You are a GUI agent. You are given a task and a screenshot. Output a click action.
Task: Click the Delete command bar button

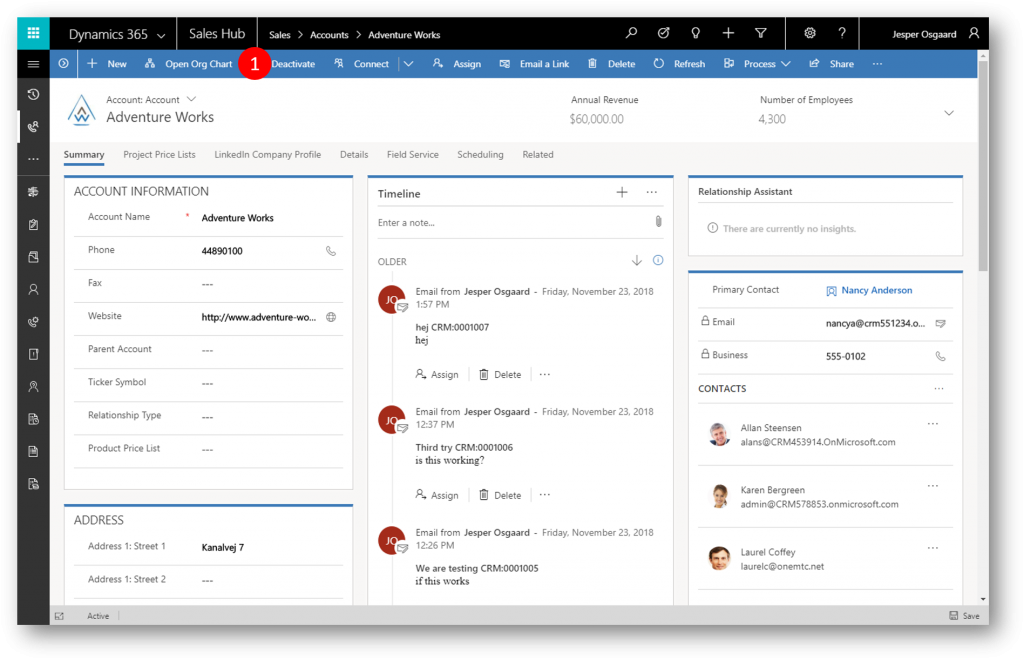point(611,64)
